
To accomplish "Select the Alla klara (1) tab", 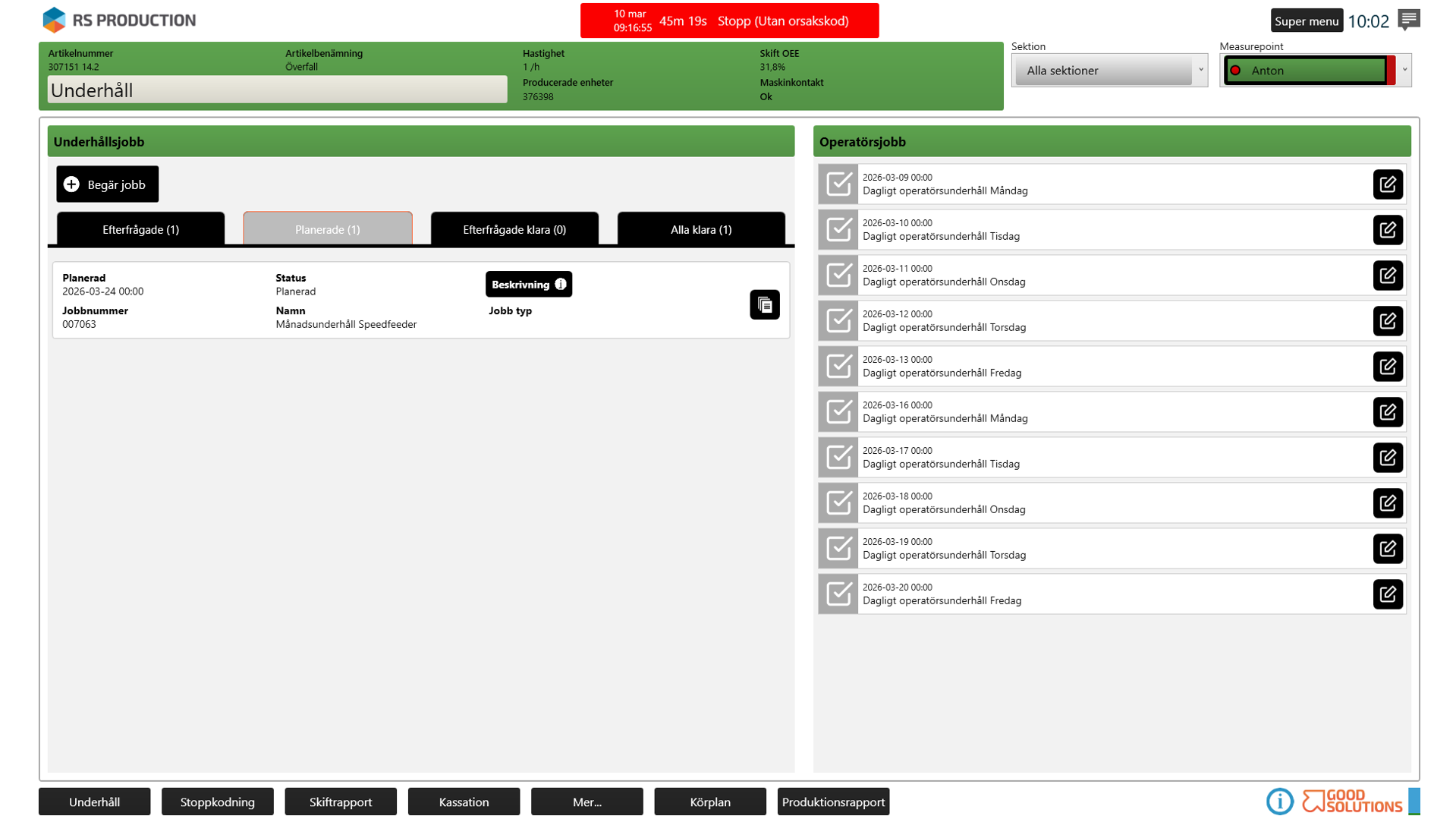I will [700, 229].
